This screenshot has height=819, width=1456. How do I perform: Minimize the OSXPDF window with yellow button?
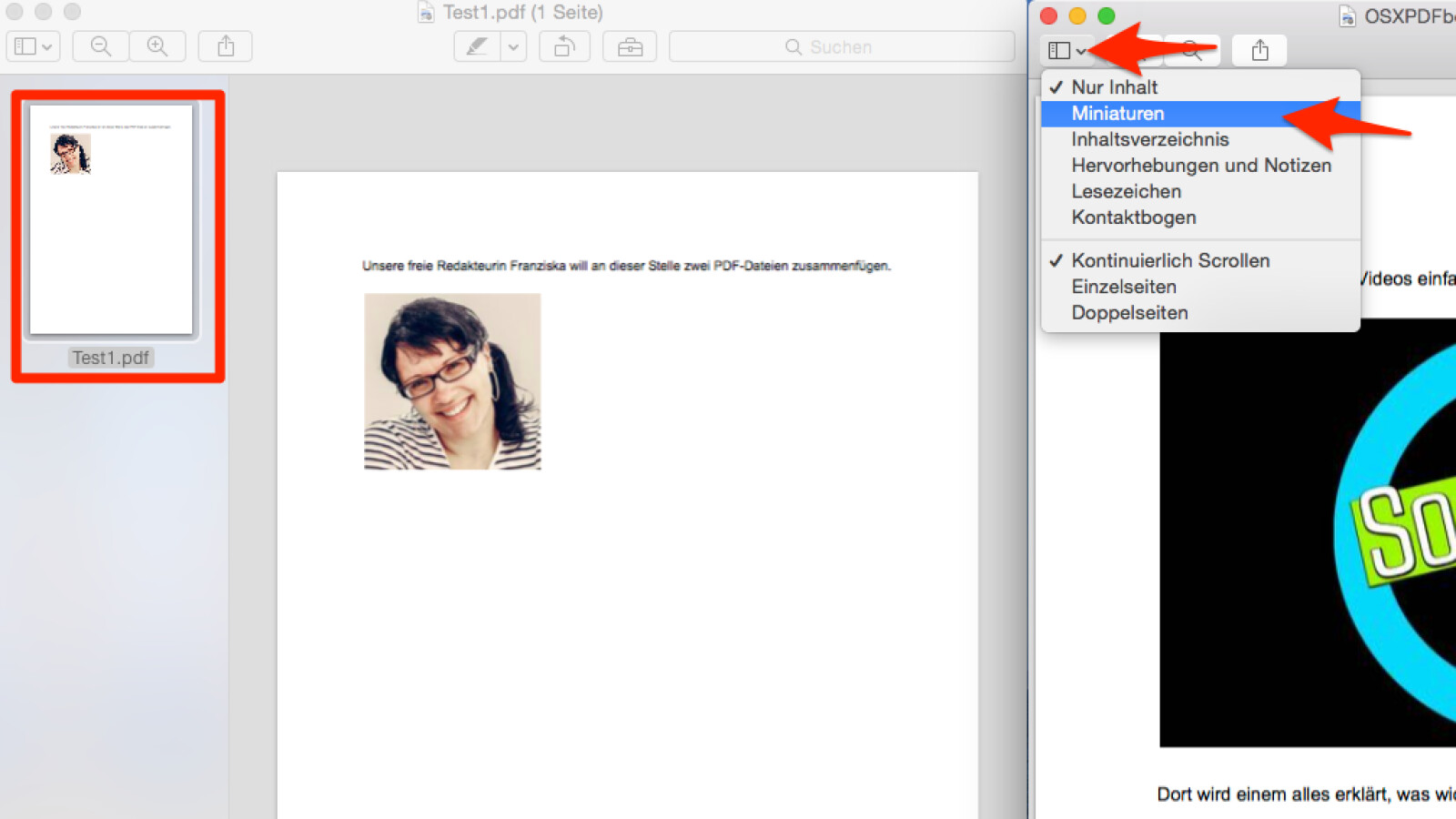pos(1077,15)
